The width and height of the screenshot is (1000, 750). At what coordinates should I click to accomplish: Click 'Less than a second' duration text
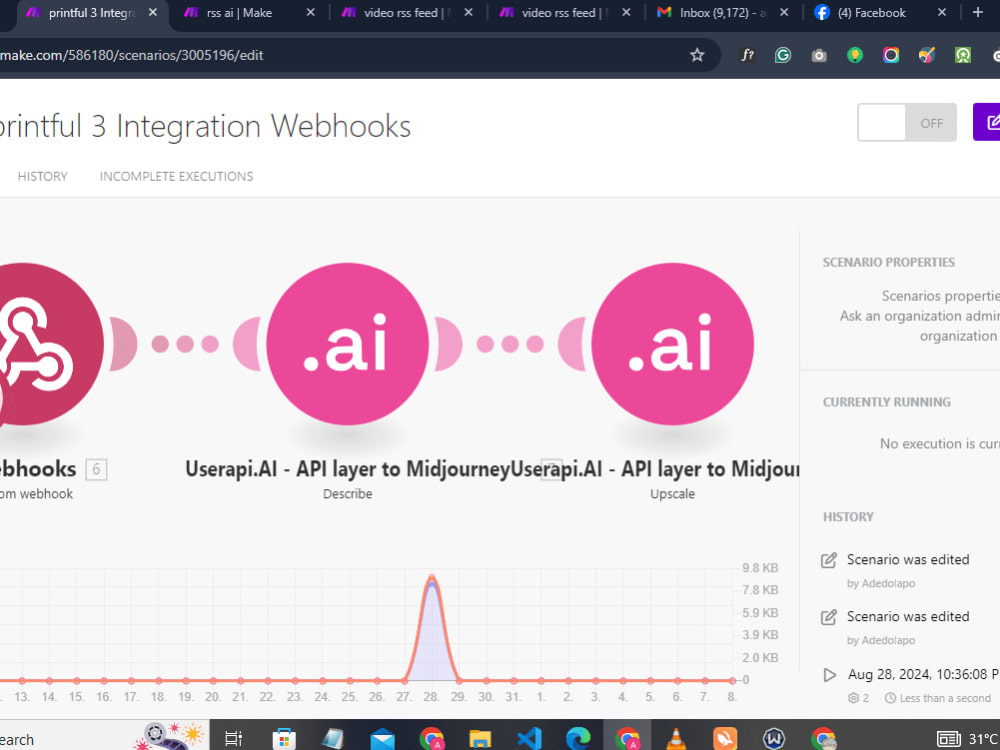945,698
